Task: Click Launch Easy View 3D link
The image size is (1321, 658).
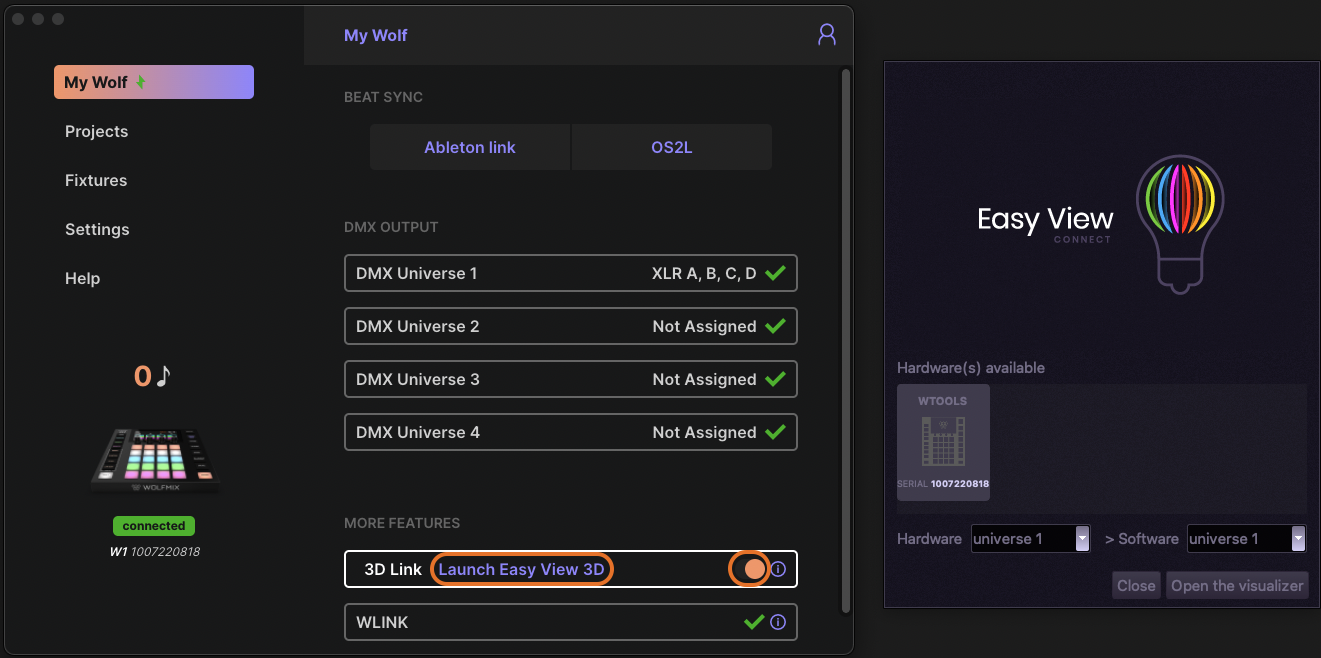Action: pyautogui.click(x=521, y=569)
